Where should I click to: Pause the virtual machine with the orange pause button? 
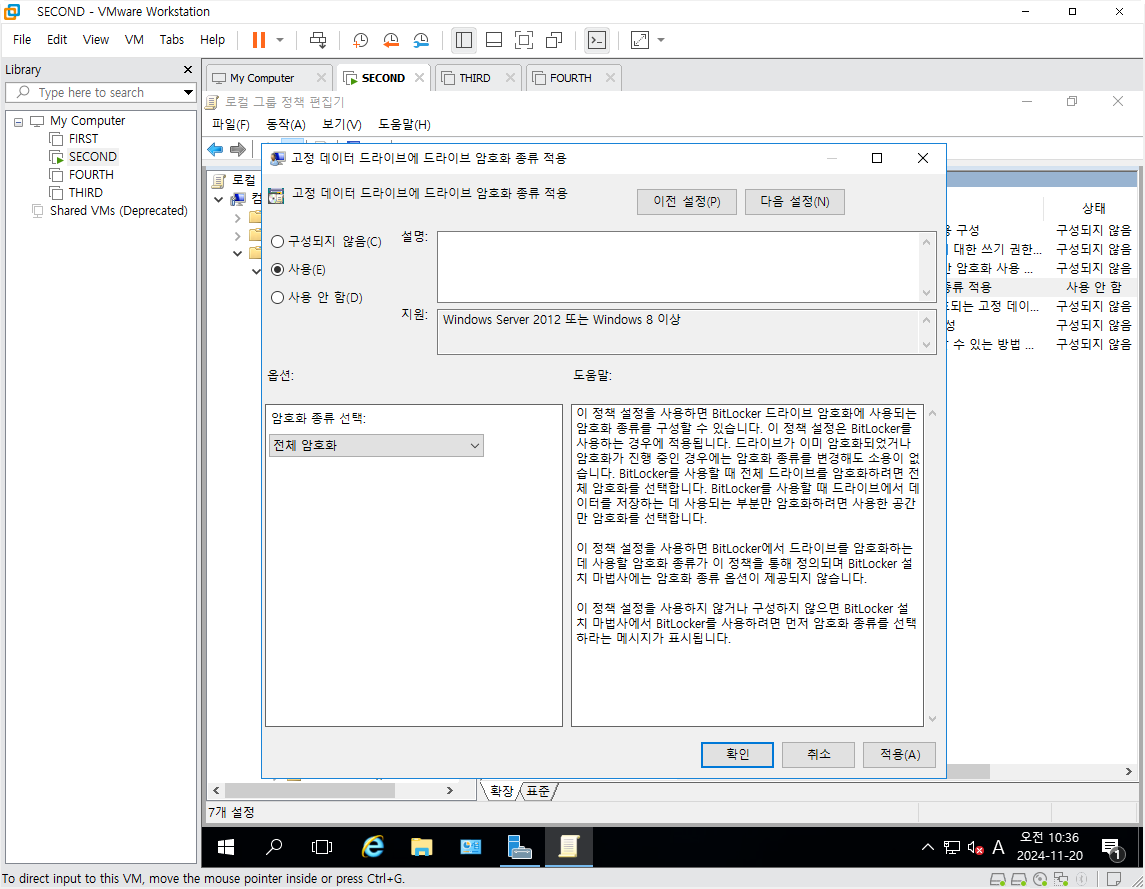pyautogui.click(x=259, y=40)
